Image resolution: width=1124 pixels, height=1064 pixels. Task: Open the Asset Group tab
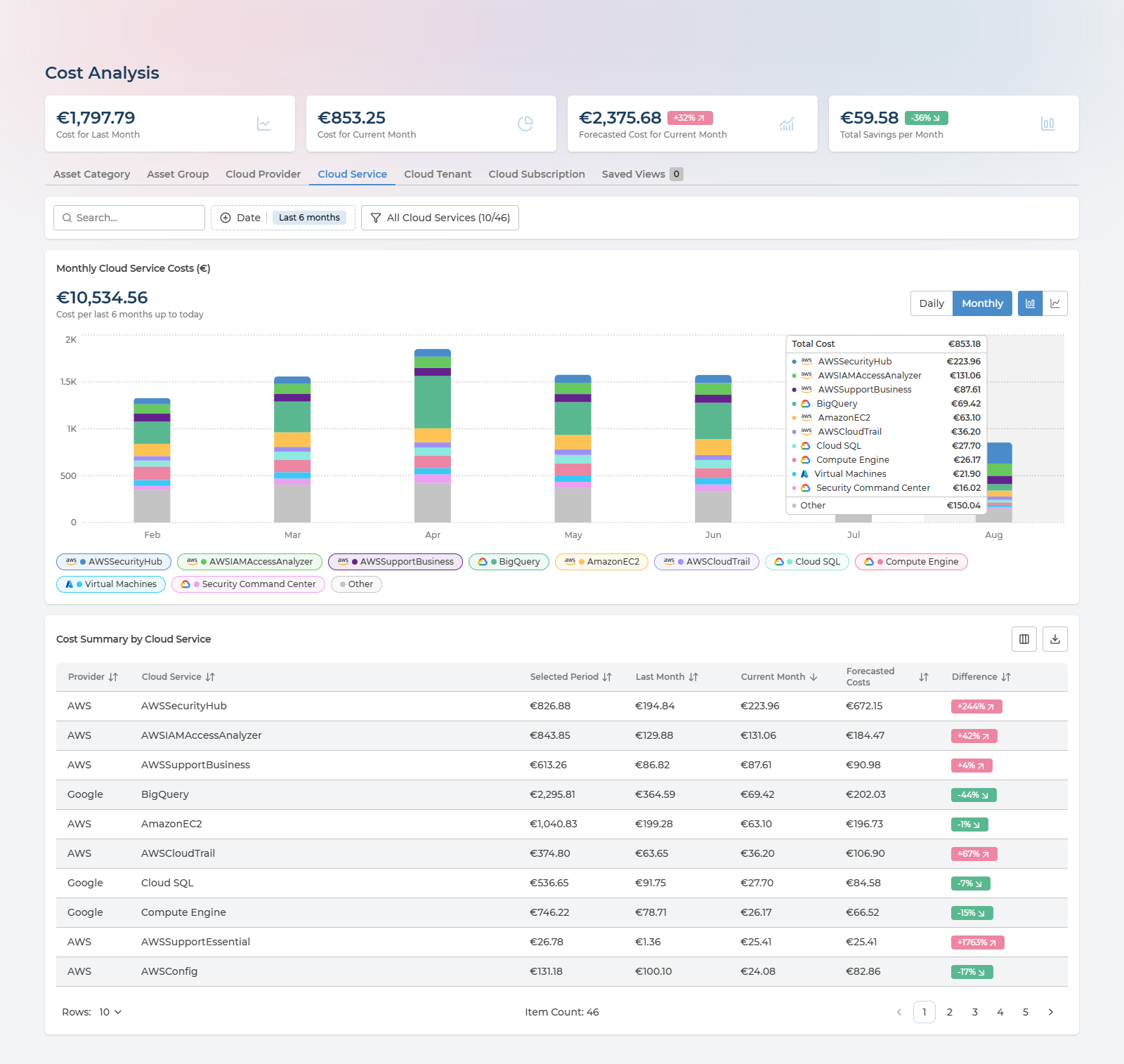pos(178,174)
